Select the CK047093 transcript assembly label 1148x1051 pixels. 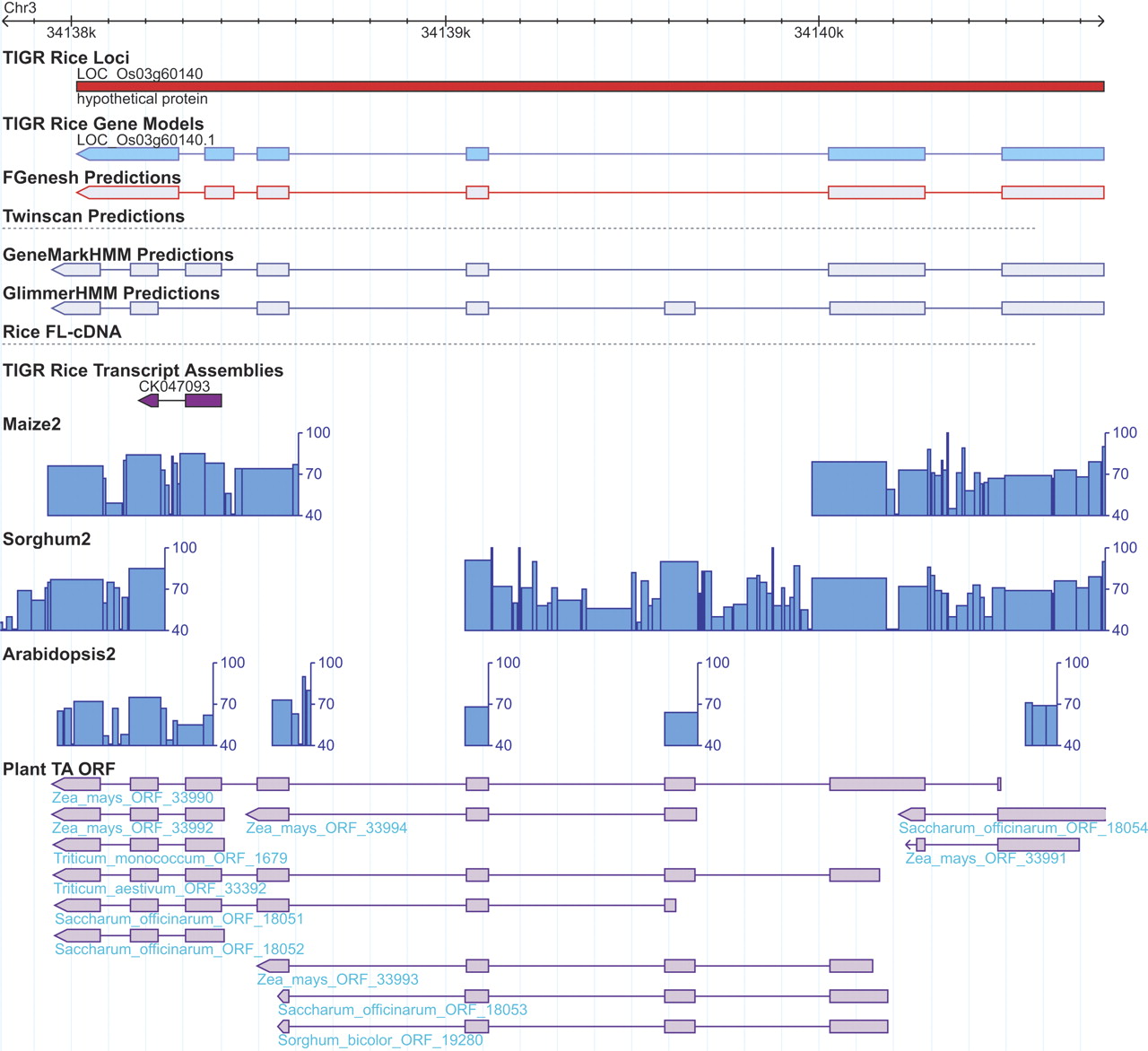pyautogui.click(x=174, y=387)
